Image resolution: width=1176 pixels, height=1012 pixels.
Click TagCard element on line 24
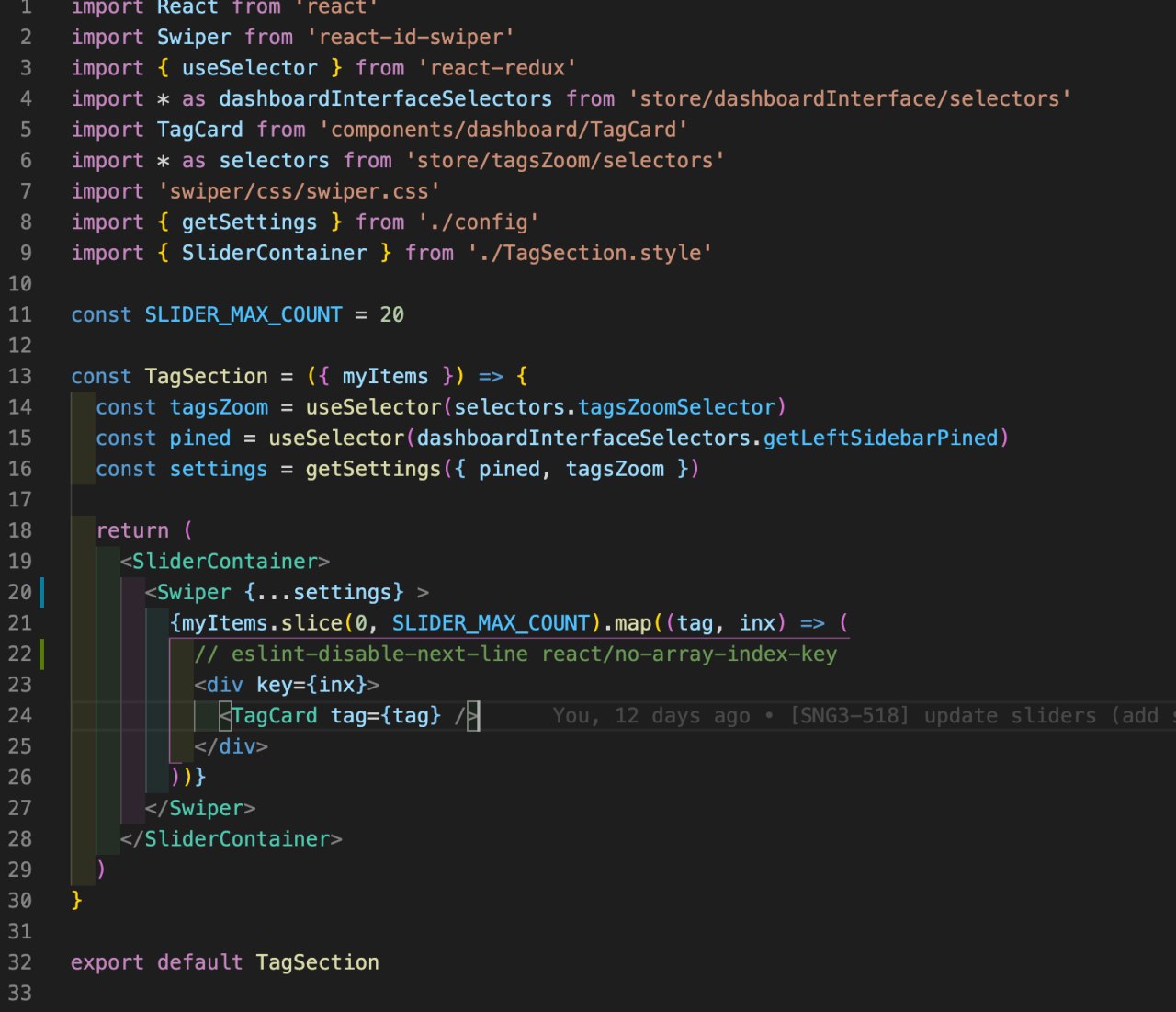(x=348, y=715)
